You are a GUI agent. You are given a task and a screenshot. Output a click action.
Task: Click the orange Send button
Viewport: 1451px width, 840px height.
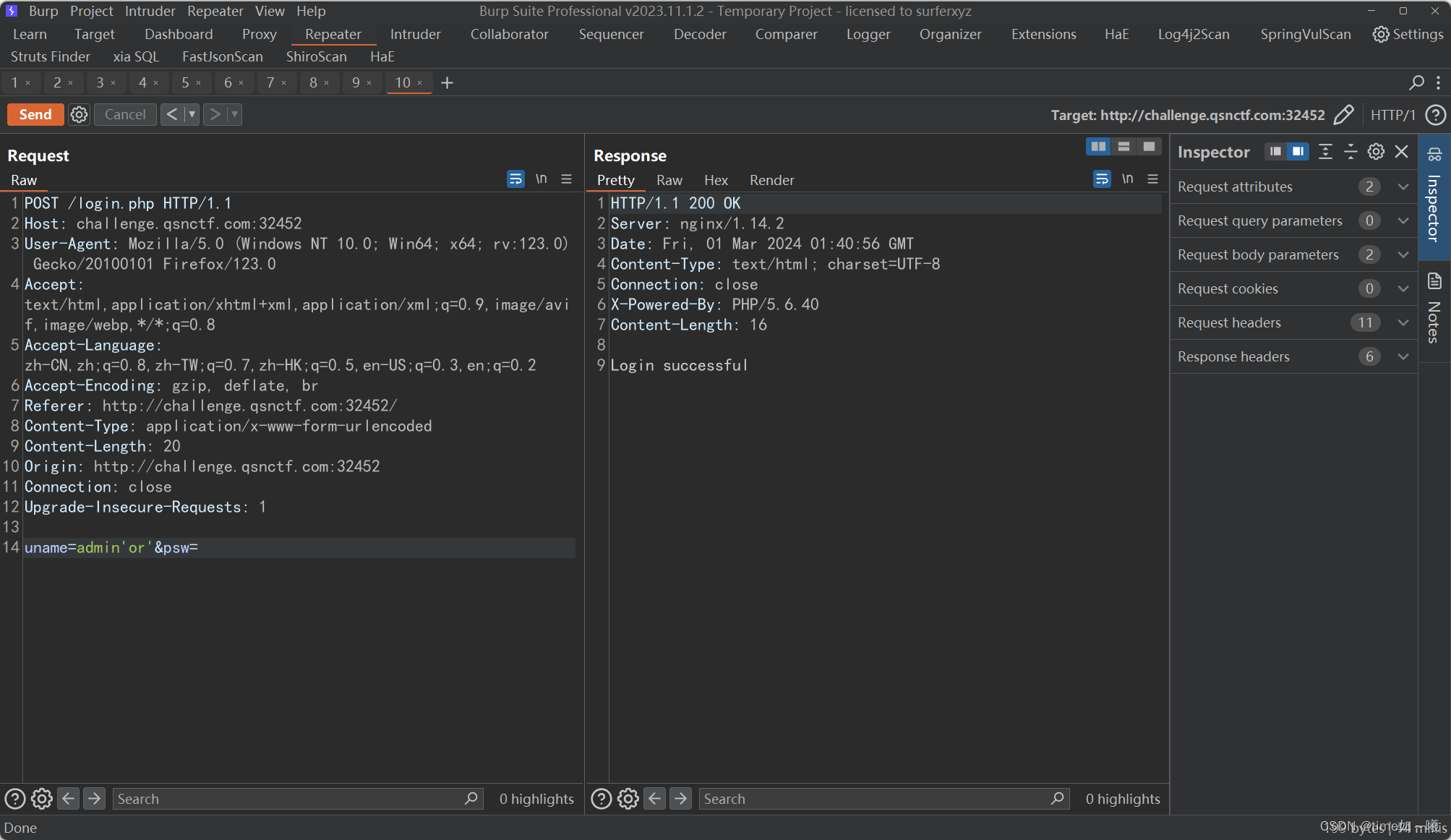[x=35, y=114]
